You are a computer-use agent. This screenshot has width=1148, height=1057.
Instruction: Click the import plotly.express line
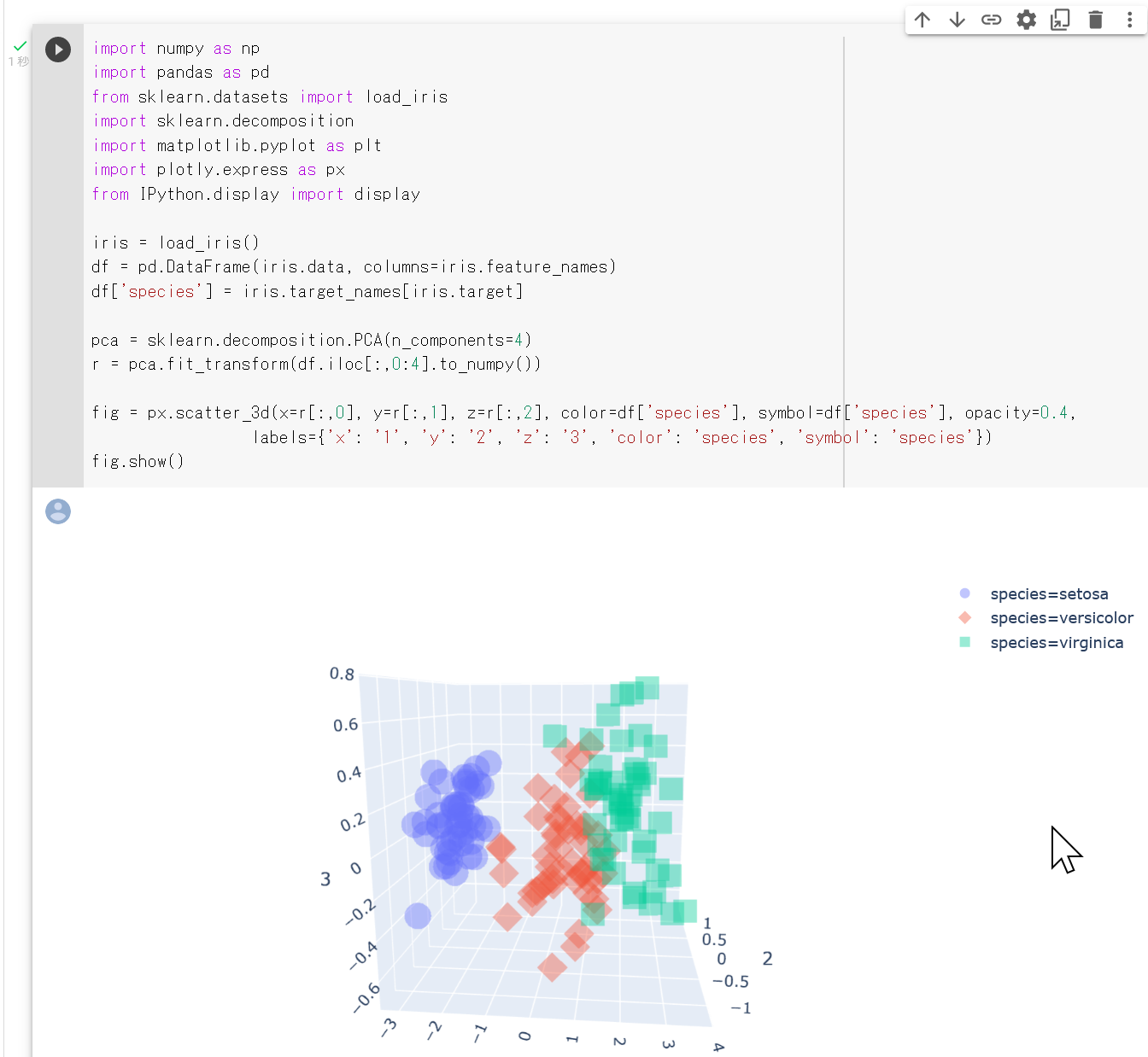(218, 170)
